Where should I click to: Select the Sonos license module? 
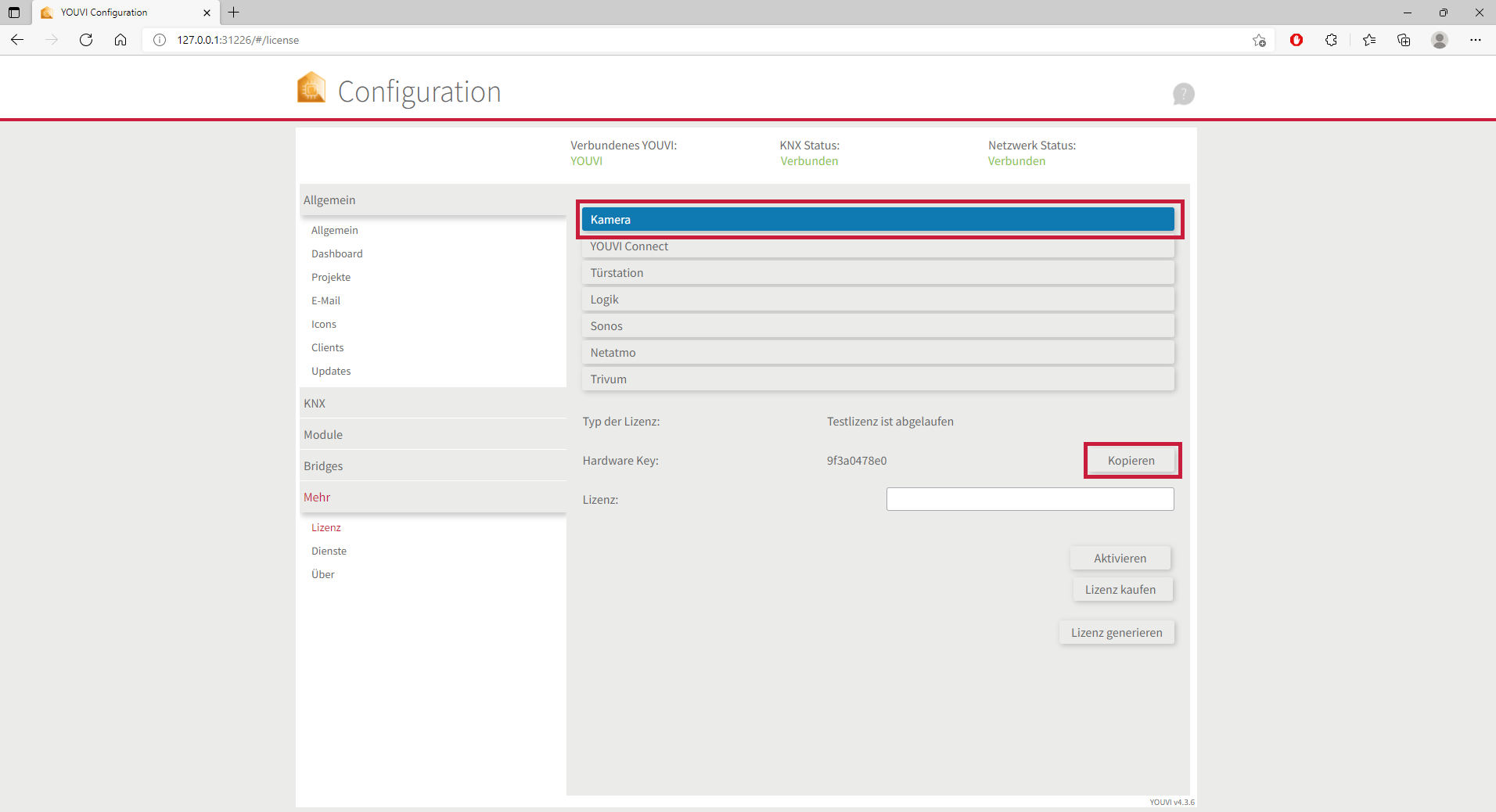pos(878,326)
